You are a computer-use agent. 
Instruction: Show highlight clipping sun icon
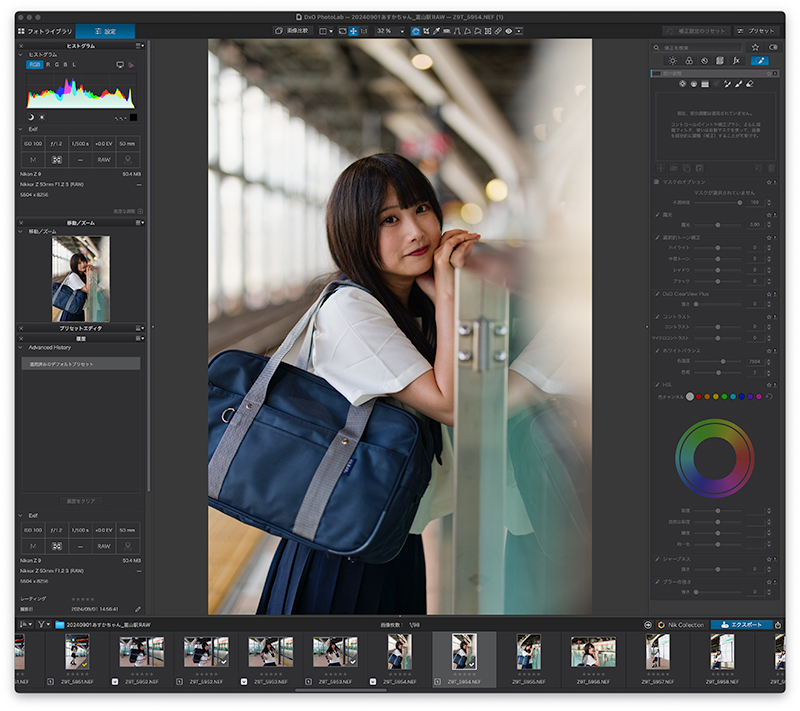coord(42,118)
